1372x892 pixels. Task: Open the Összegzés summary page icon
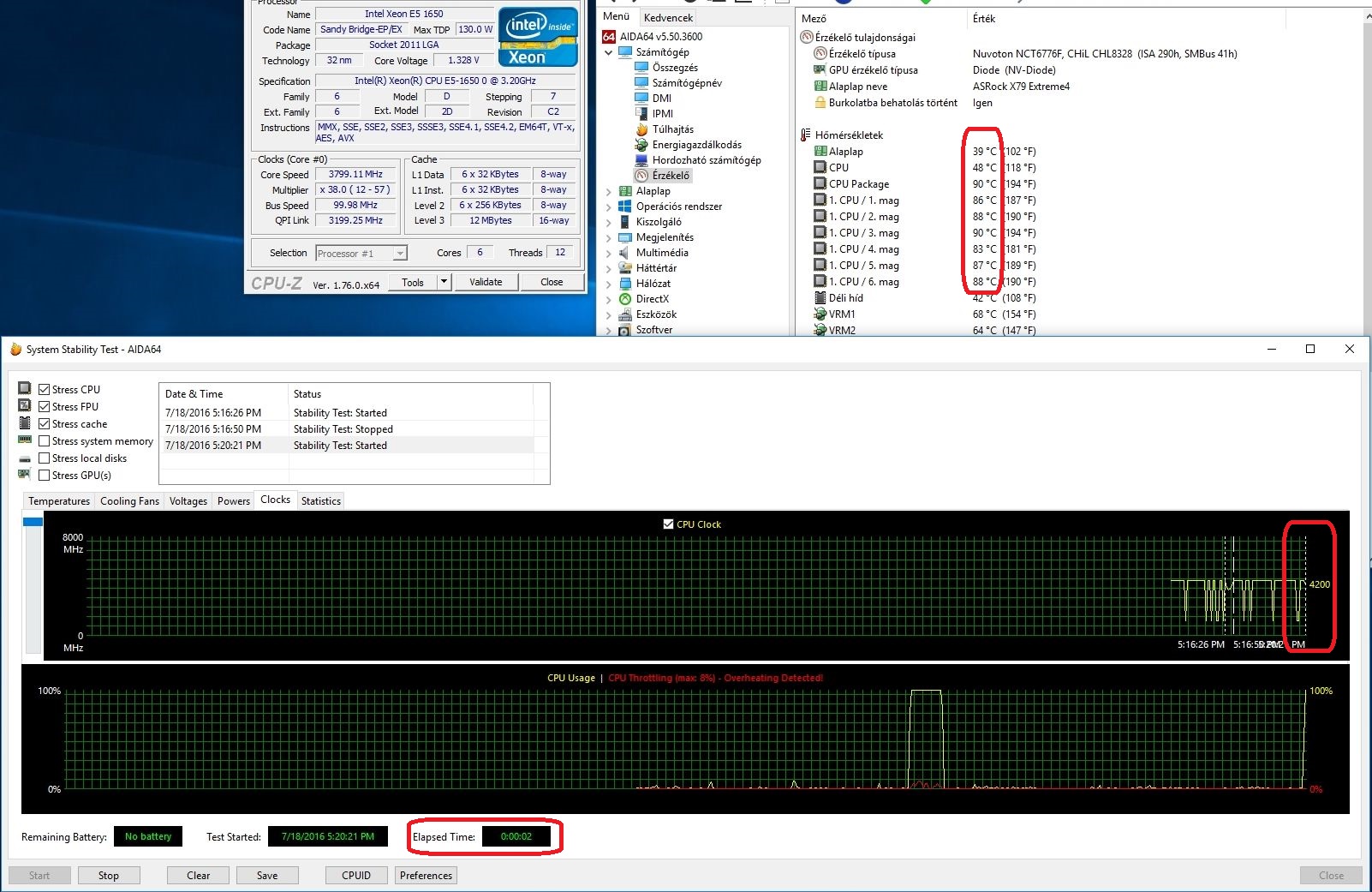(x=641, y=68)
